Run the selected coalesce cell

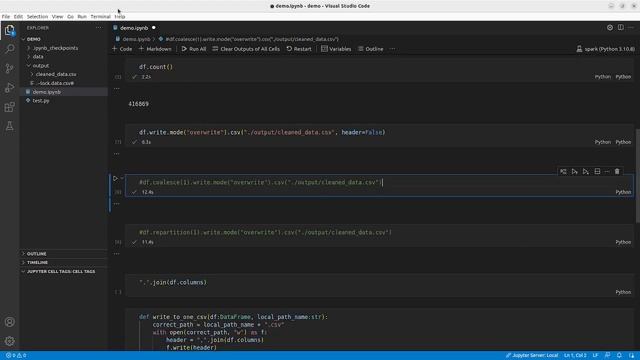115,178
